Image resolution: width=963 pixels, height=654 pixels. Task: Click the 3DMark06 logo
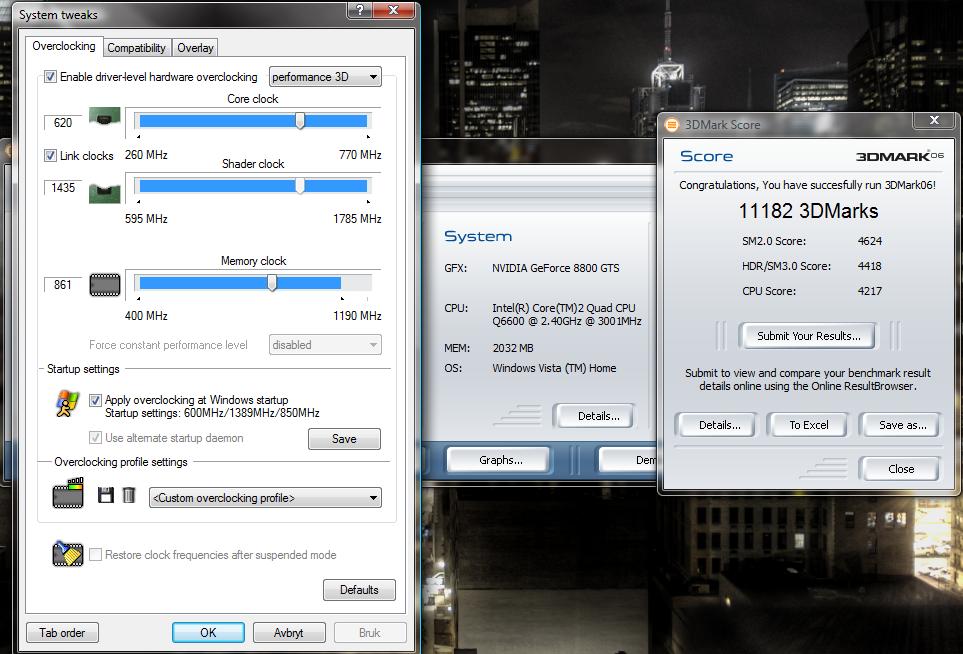900,156
